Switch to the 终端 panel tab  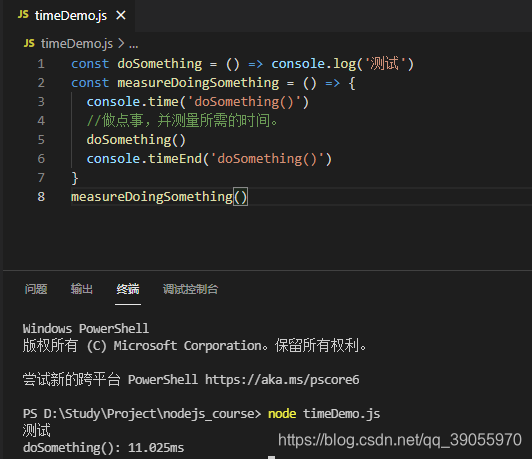(128, 289)
